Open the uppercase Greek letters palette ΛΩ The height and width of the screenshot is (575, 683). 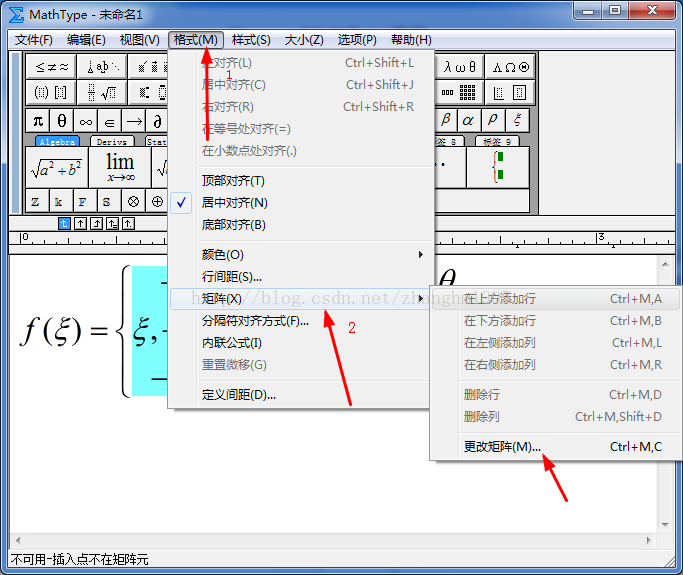(x=510, y=67)
